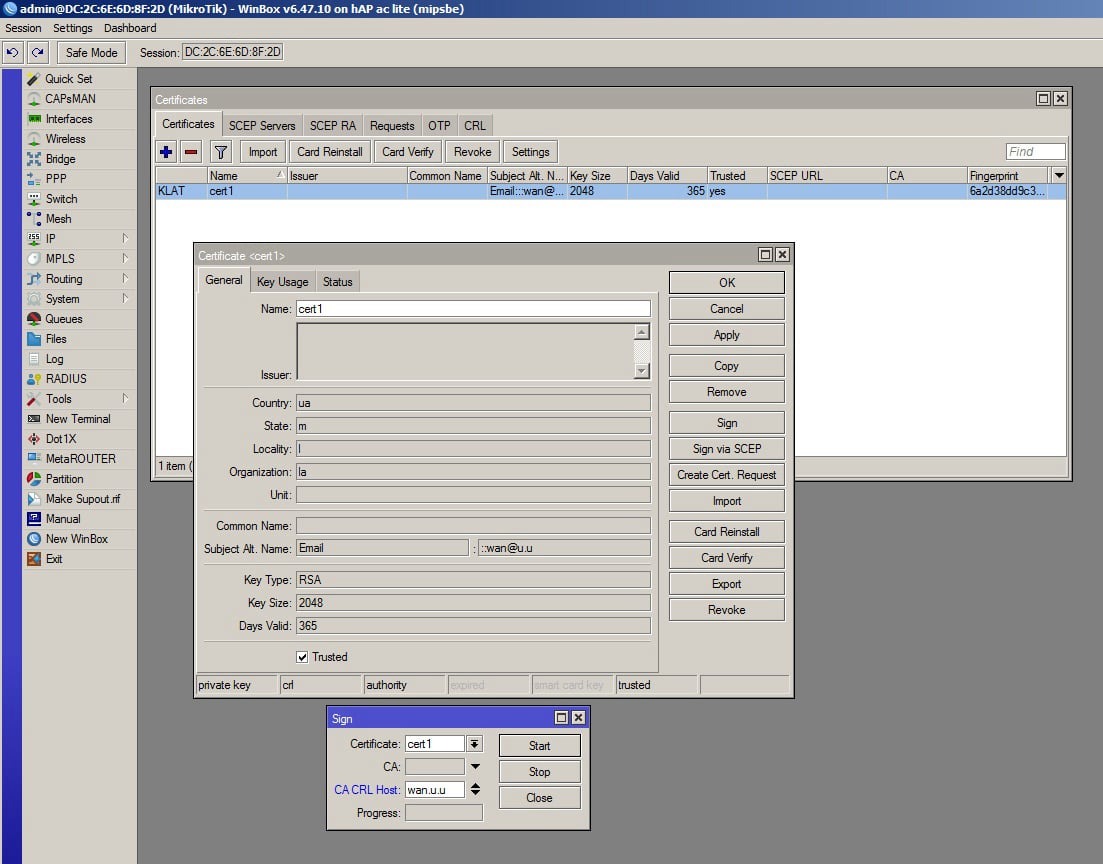Viewport: 1103px width, 864px height.
Task: Open column selector dropdown in certificates table
Action: (1059, 175)
